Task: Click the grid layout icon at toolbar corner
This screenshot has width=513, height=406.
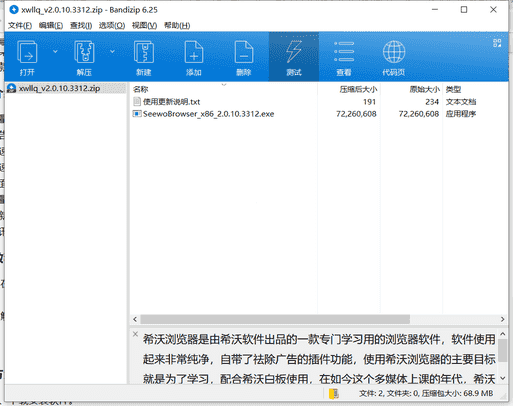Action: (497, 43)
